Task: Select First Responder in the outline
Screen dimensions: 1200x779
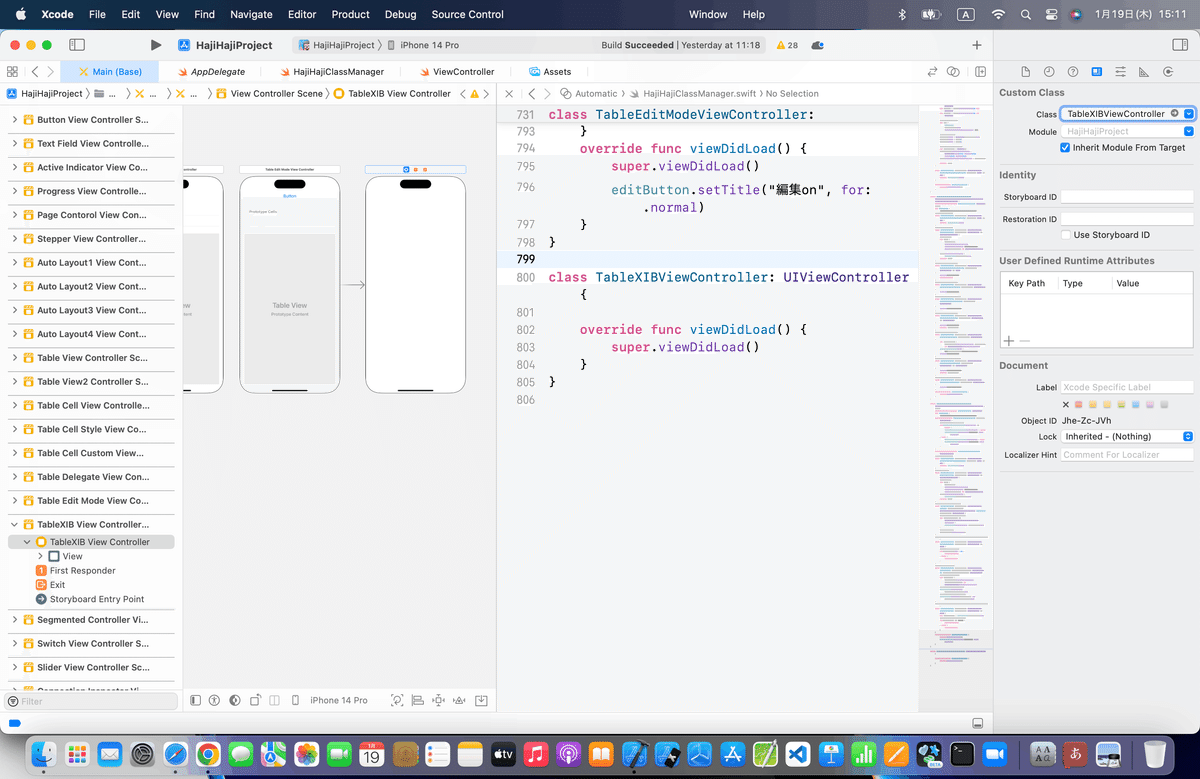Action: [82, 571]
